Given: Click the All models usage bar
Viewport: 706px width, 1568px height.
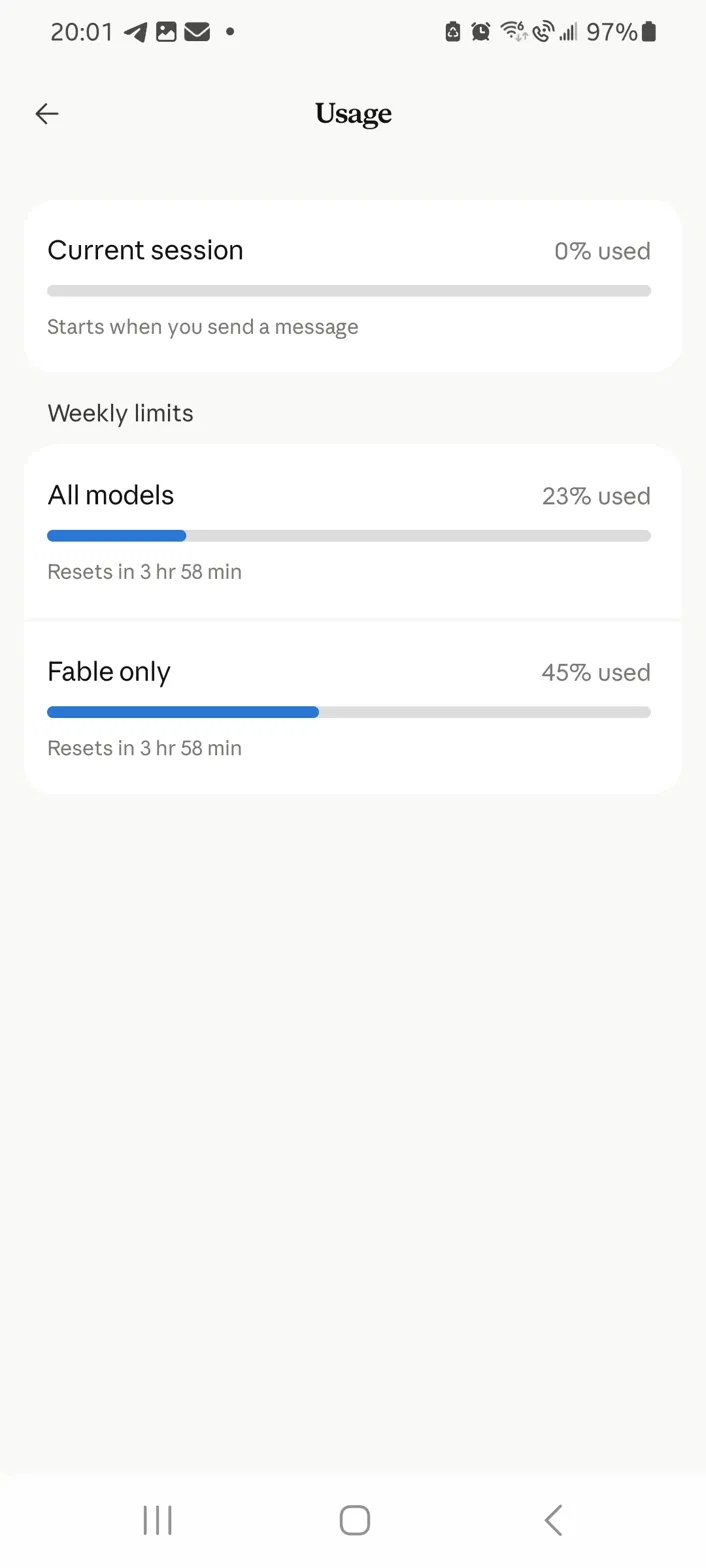Looking at the screenshot, I should [x=349, y=536].
